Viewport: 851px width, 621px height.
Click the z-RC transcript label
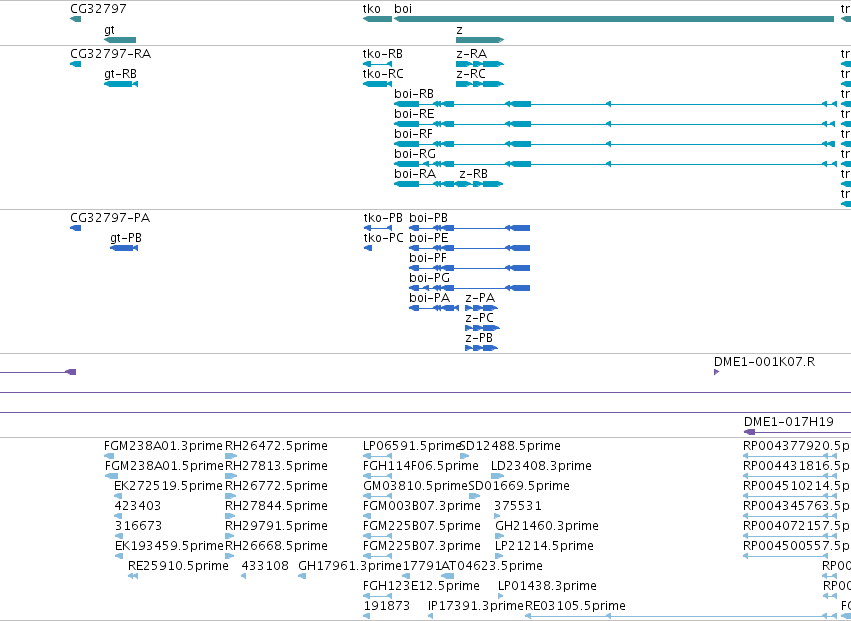471,74
